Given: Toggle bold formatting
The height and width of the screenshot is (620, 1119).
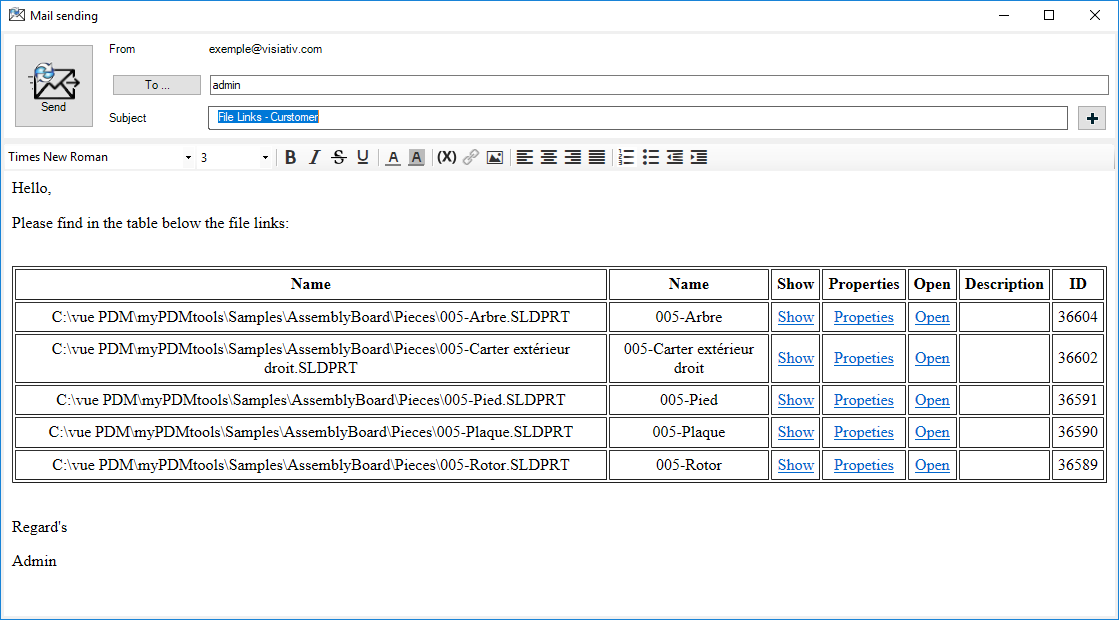Looking at the screenshot, I should click(x=291, y=157).
